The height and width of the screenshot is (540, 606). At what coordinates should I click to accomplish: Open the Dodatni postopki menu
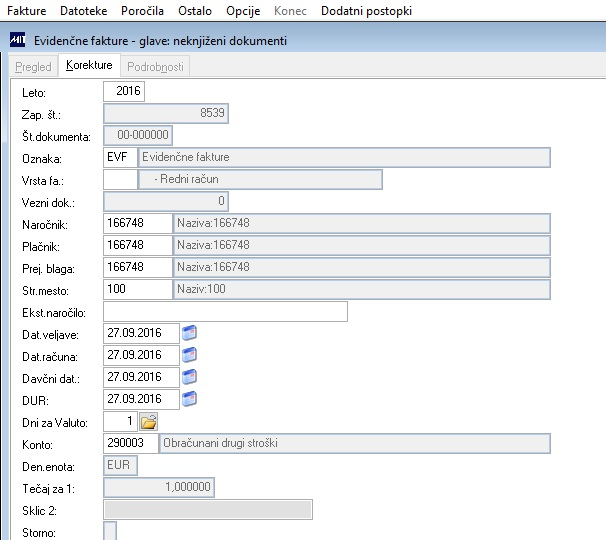coord(366,11)
